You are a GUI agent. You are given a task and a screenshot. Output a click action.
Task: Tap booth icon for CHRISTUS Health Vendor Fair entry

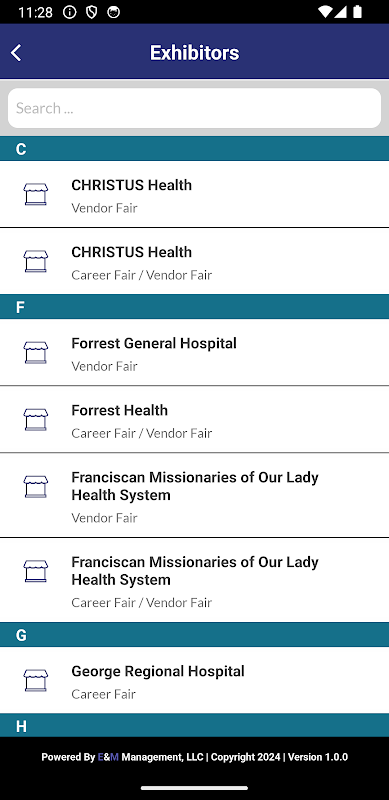coord(36,194)
